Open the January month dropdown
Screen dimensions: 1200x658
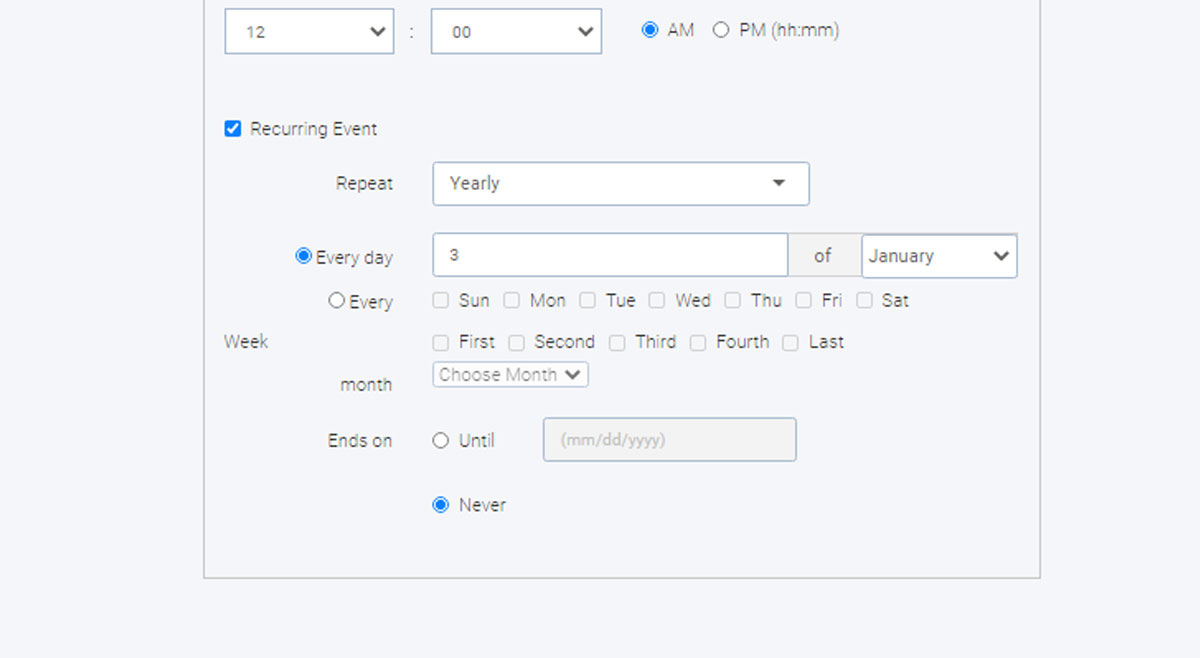tap(939, 256)
